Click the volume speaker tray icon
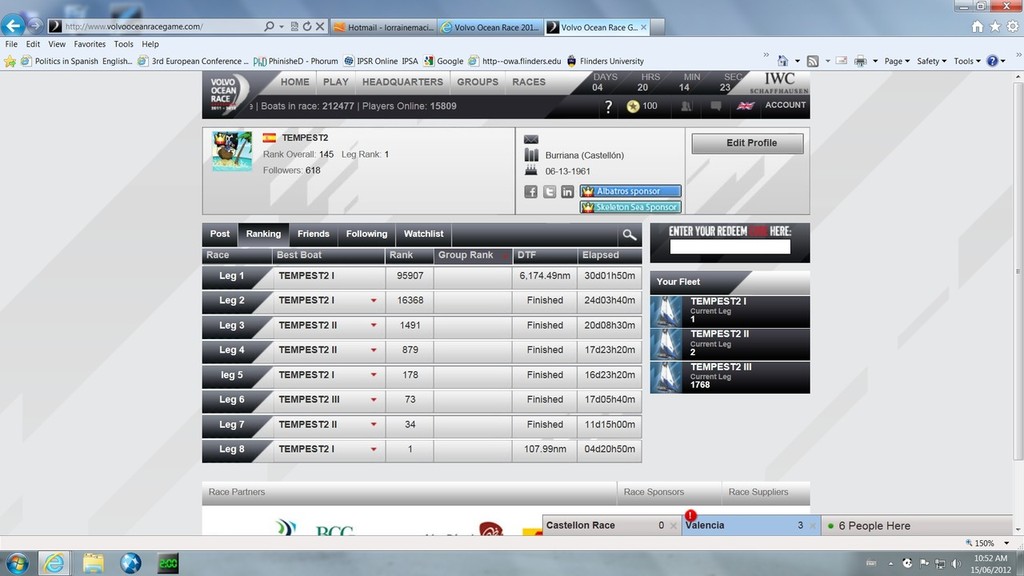The width and height of the screenshot is (1024, 576). 957,563
